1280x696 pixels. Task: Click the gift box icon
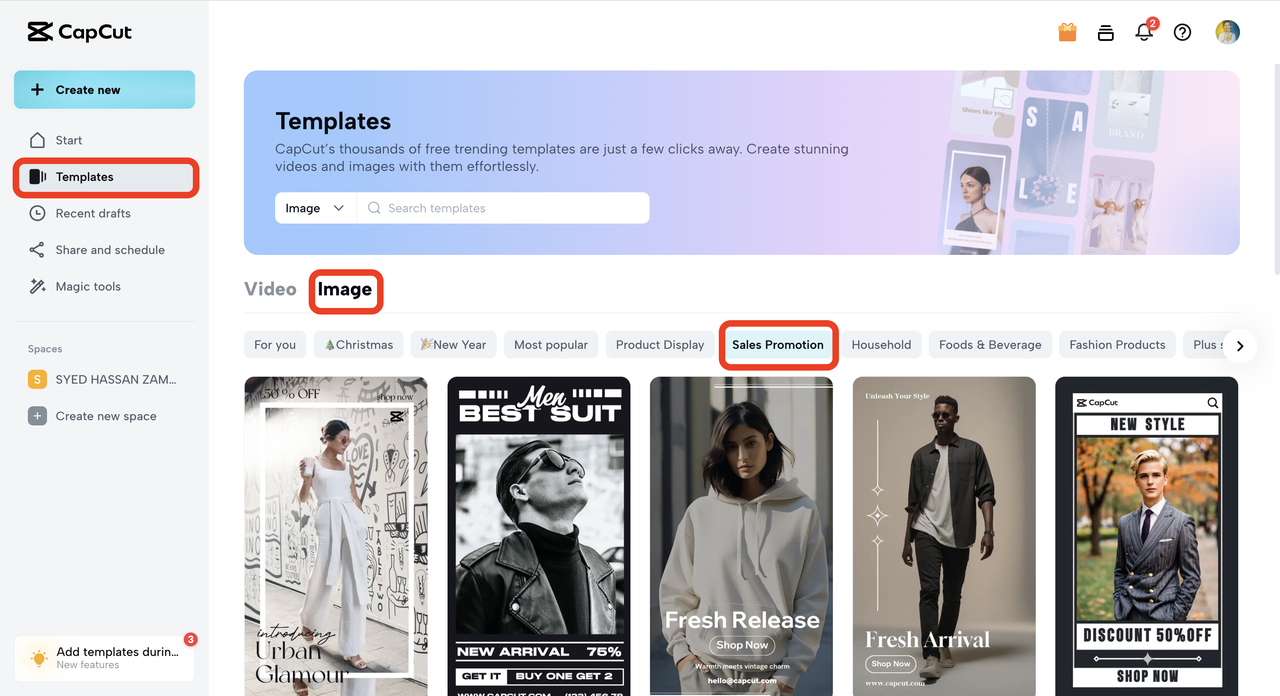tap(1067, 32)
